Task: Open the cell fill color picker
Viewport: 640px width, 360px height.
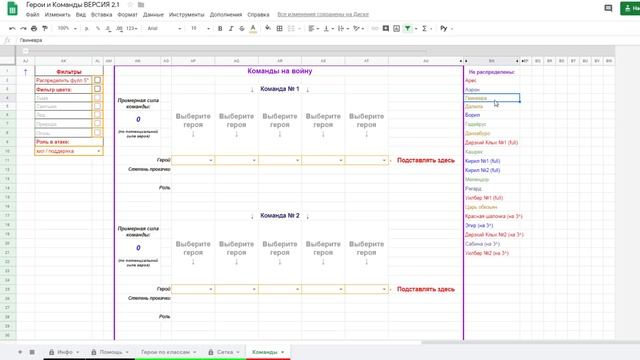Action: point(268,29)
